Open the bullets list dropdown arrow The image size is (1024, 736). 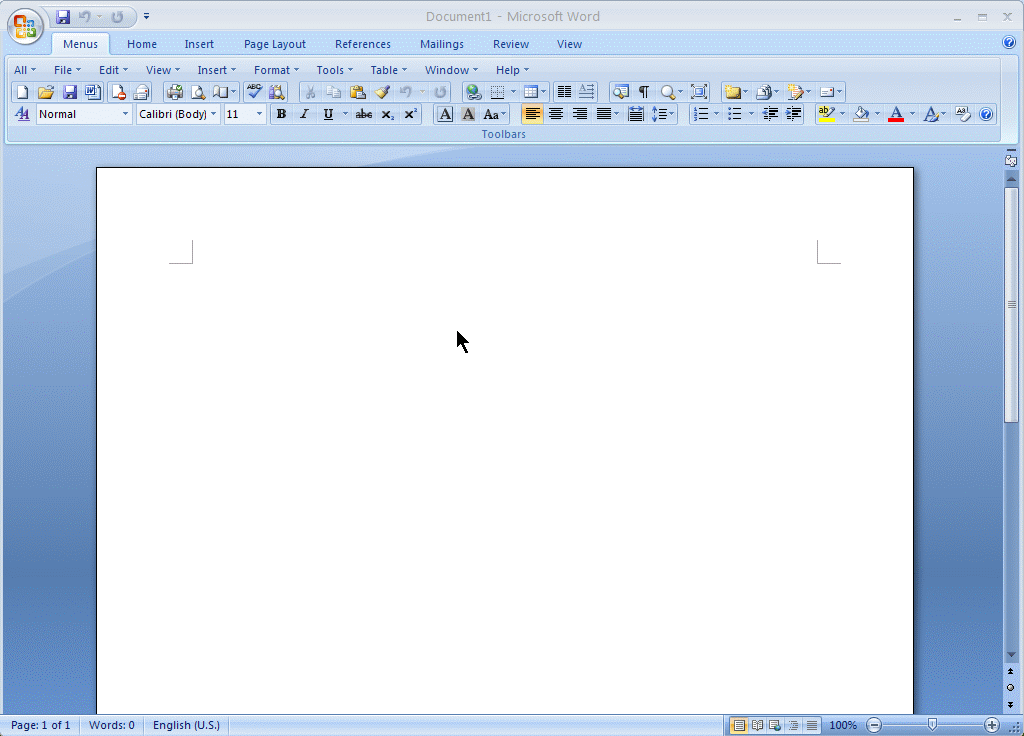tap(751, 114)
